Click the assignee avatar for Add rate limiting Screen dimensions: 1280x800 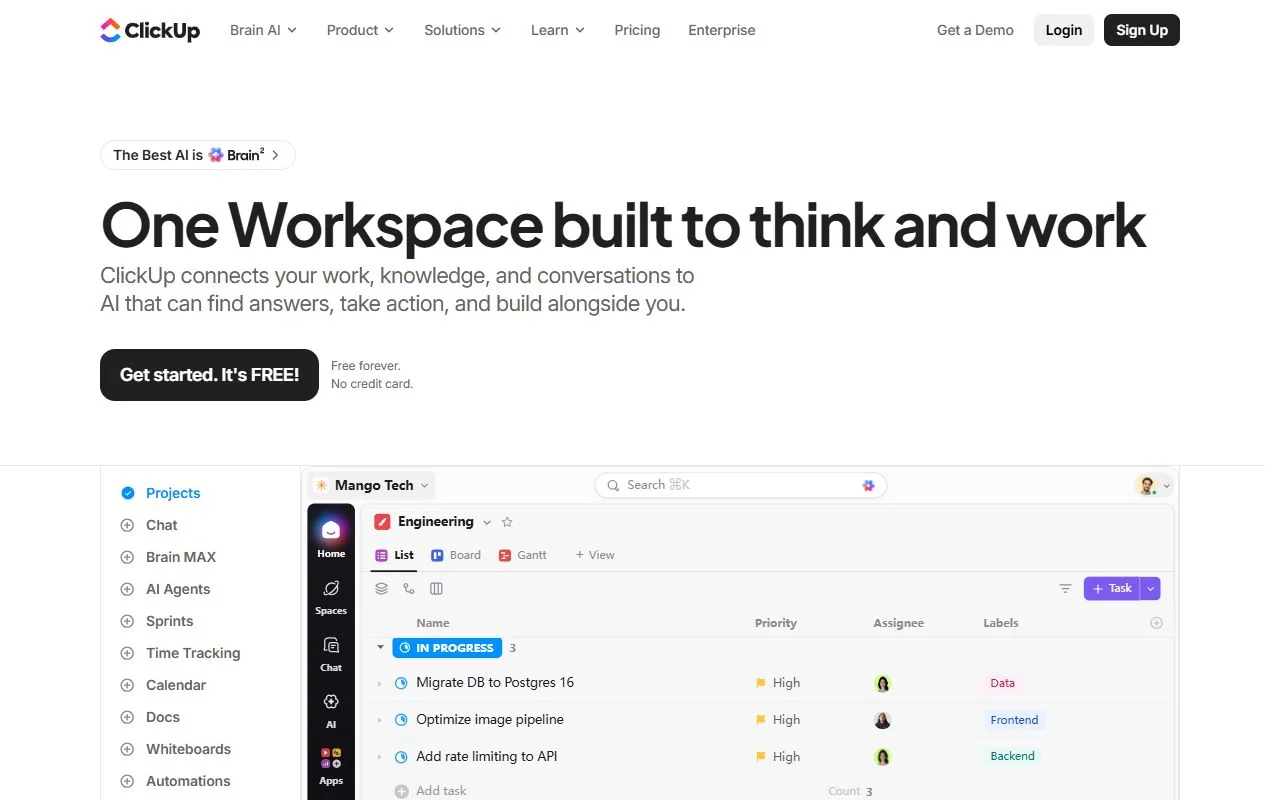[x=883, y=757]
